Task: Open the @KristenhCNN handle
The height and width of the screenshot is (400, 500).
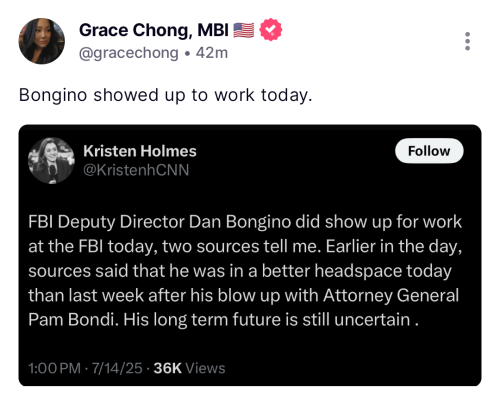Action: click(136, 170)
